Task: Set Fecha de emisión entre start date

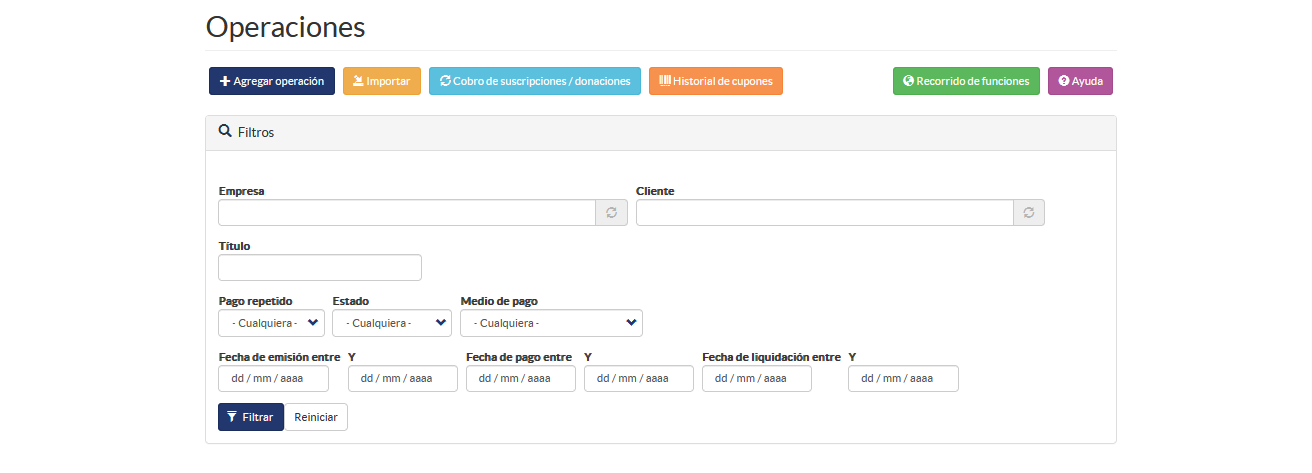Action: (273, 378)
